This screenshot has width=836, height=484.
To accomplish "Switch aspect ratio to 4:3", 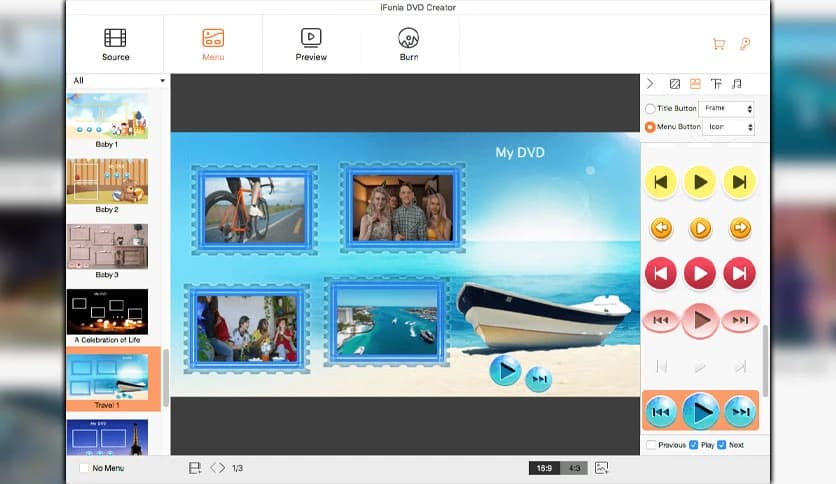I will tap(574, 468).
